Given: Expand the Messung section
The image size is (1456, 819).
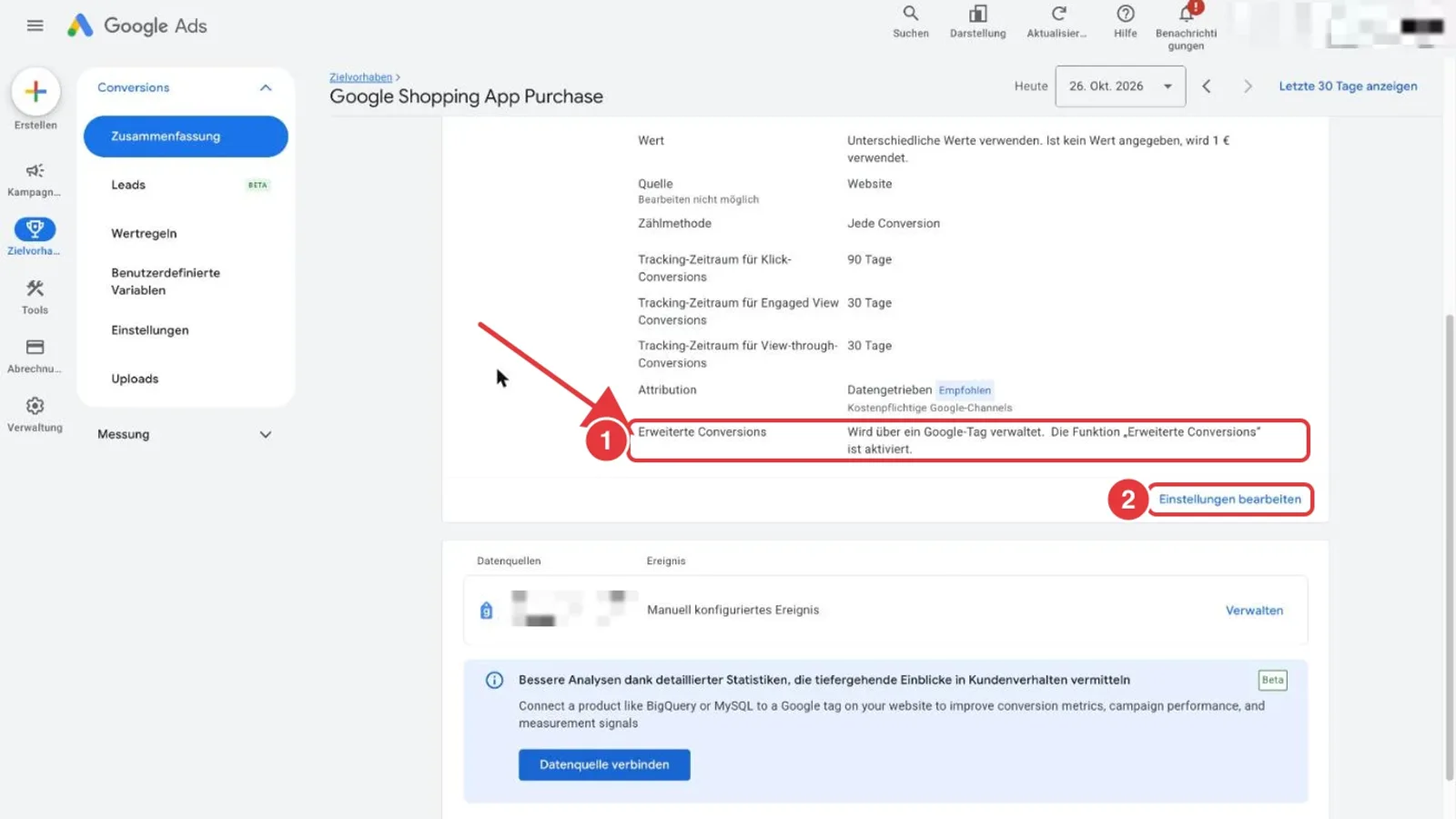Looking at the screenshot, I should pyautogui.click(x=266, y=435).
